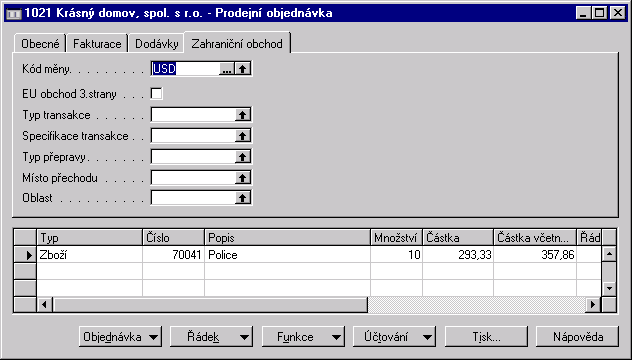632x360 pixels.
Task: Maximize the Prodejní objednávka window
Action: pos(600,13)
